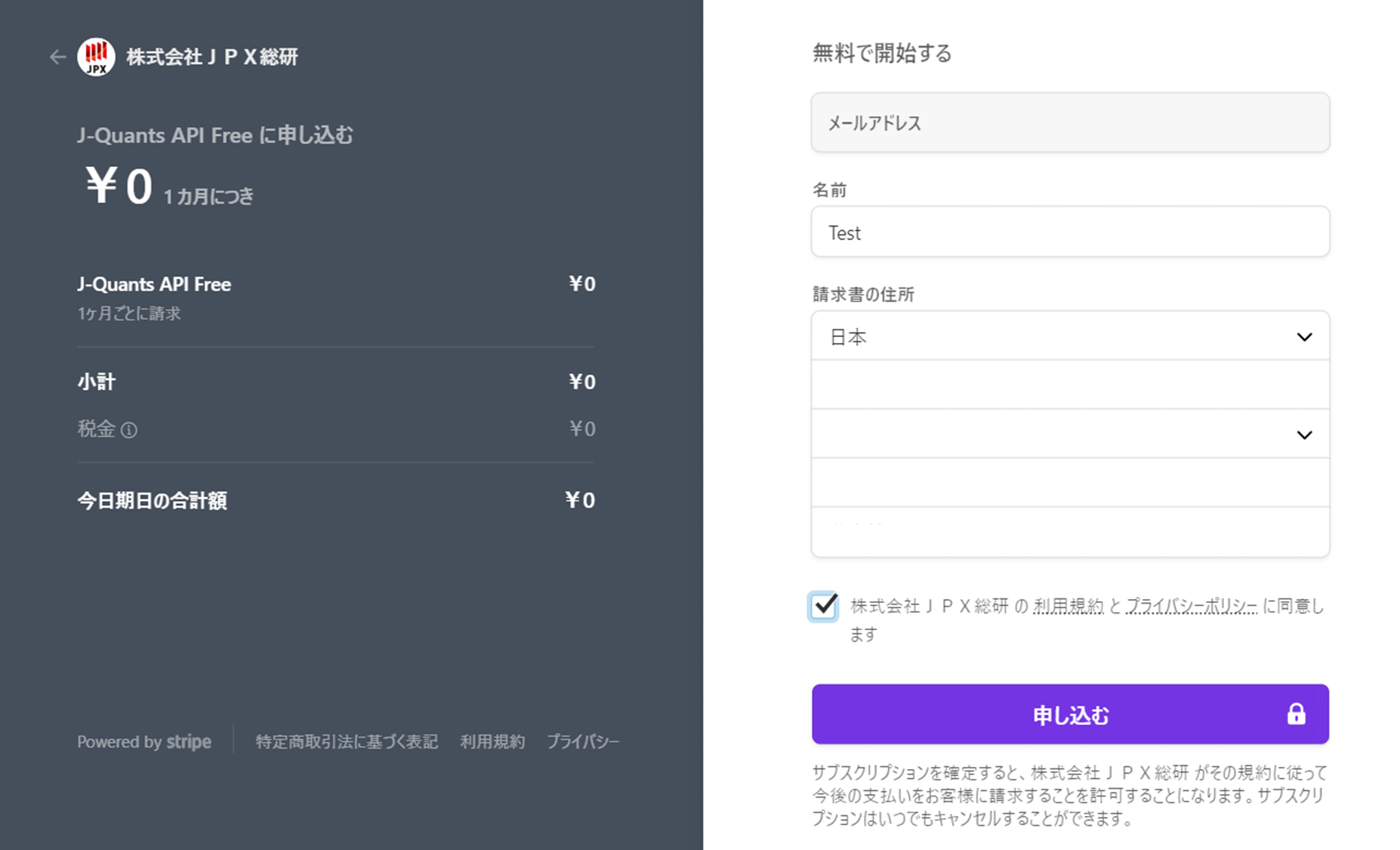This screenshot has height=850, width=1400.
Task: Click the Stripe logo in the footer
Action: pyautogui.click(x=189, y=742)
